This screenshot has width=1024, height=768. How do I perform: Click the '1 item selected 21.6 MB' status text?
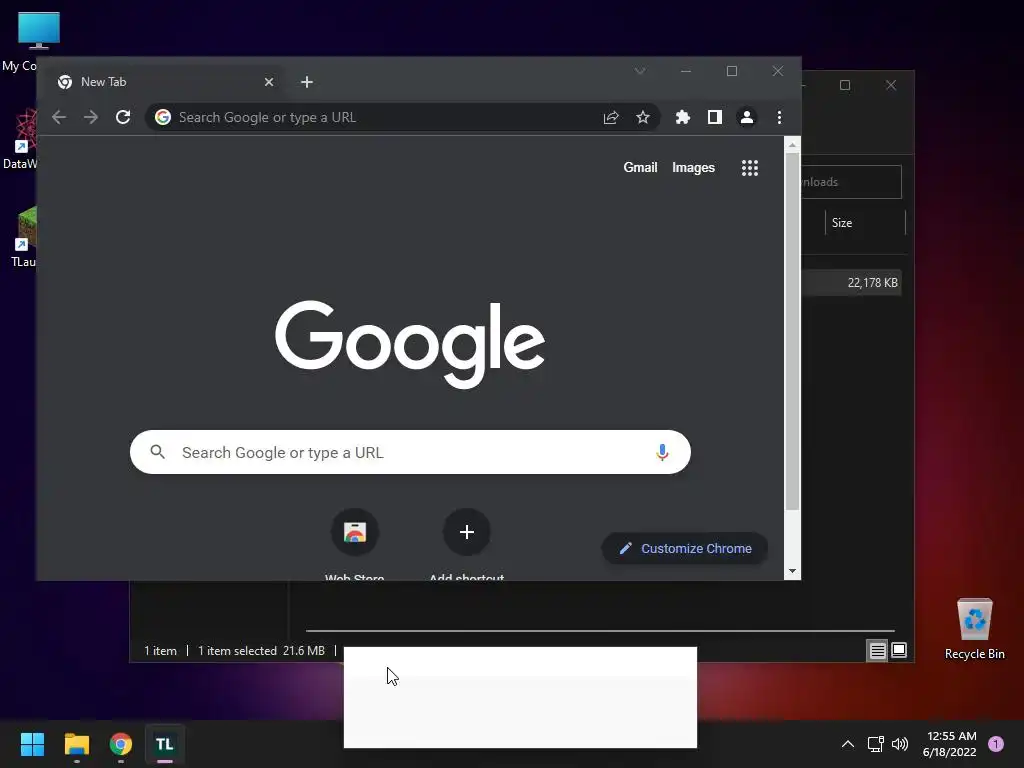pyautogui.click(x=261, y=650)
